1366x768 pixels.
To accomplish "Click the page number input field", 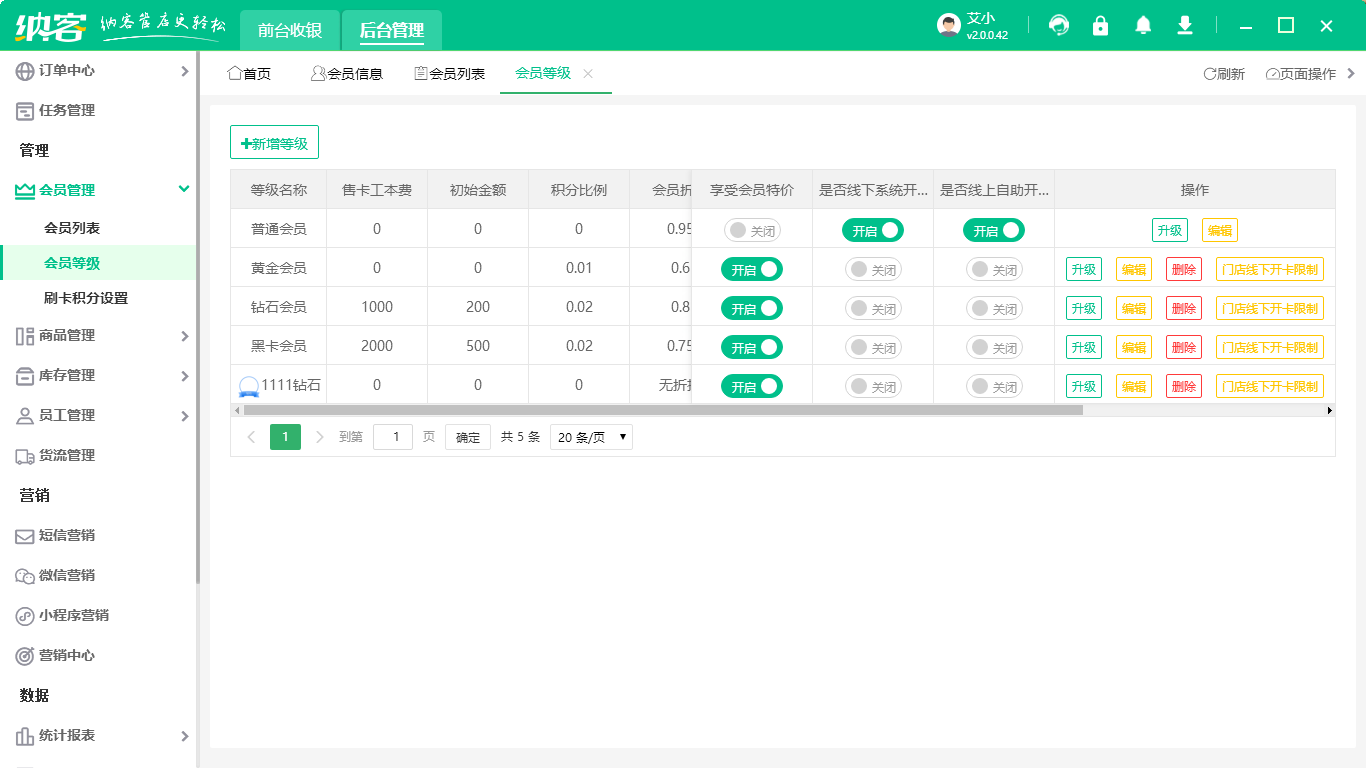I will [x=393, y=437].
